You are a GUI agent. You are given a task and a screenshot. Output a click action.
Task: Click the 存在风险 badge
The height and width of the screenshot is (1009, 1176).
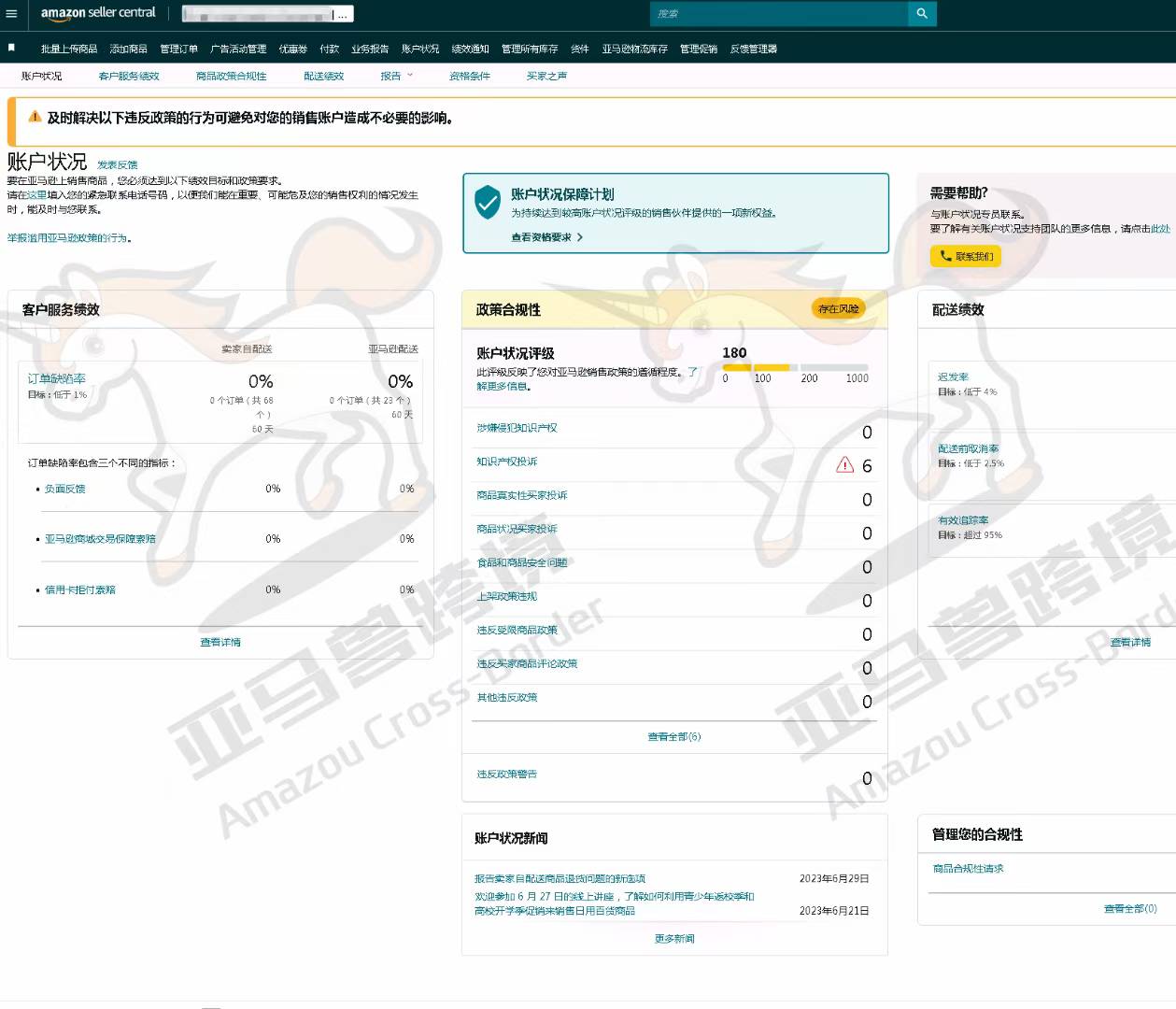(838, 308)
